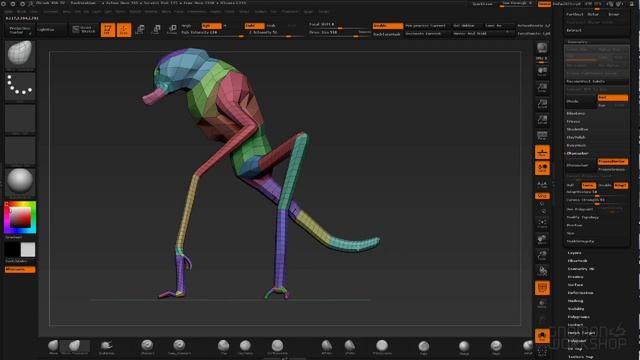Open the Zplugin menu
Viewport: 640px width, 360px height.
[309, 12]
